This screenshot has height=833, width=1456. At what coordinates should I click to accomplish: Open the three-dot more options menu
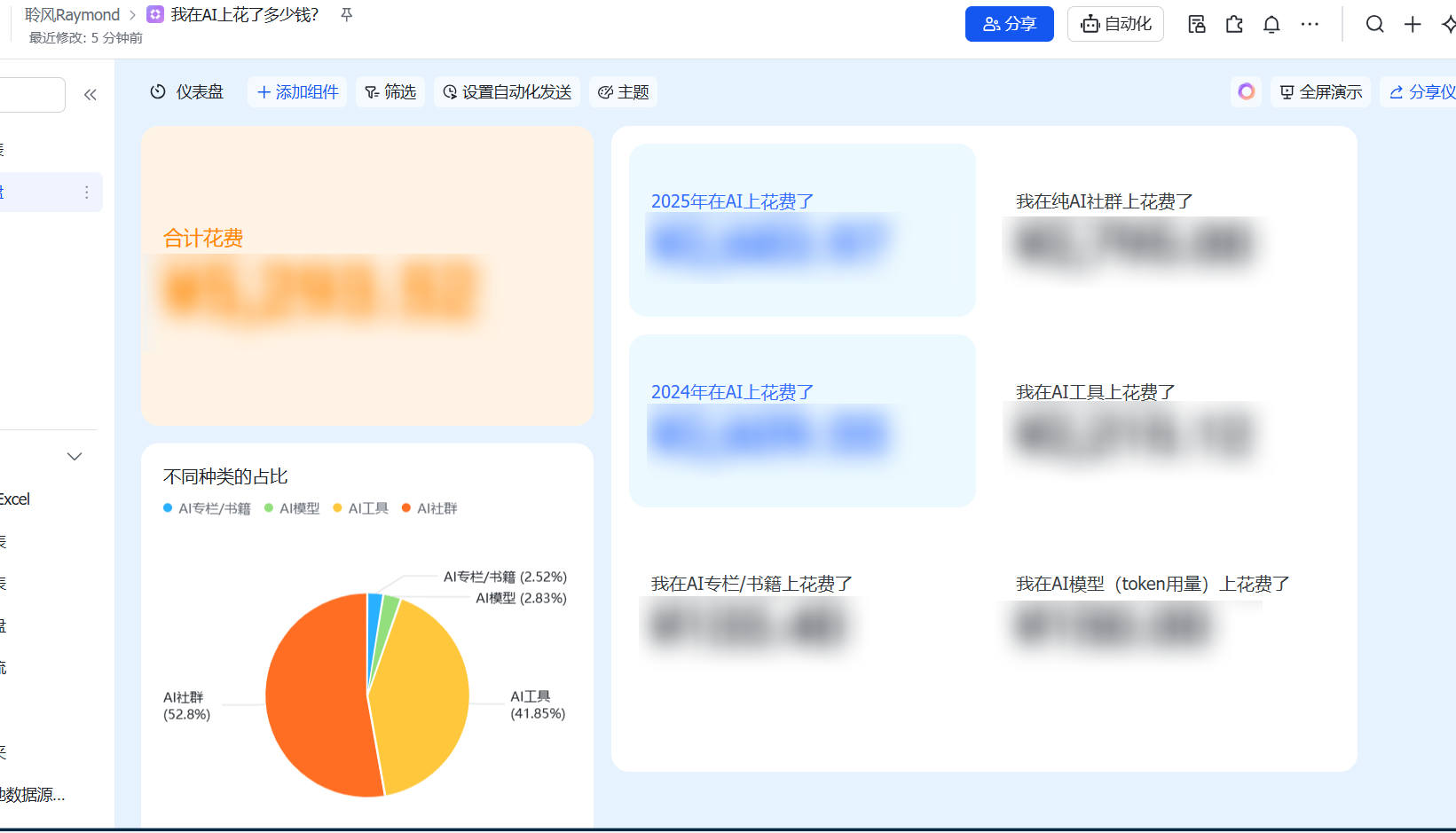[1310, 24]
